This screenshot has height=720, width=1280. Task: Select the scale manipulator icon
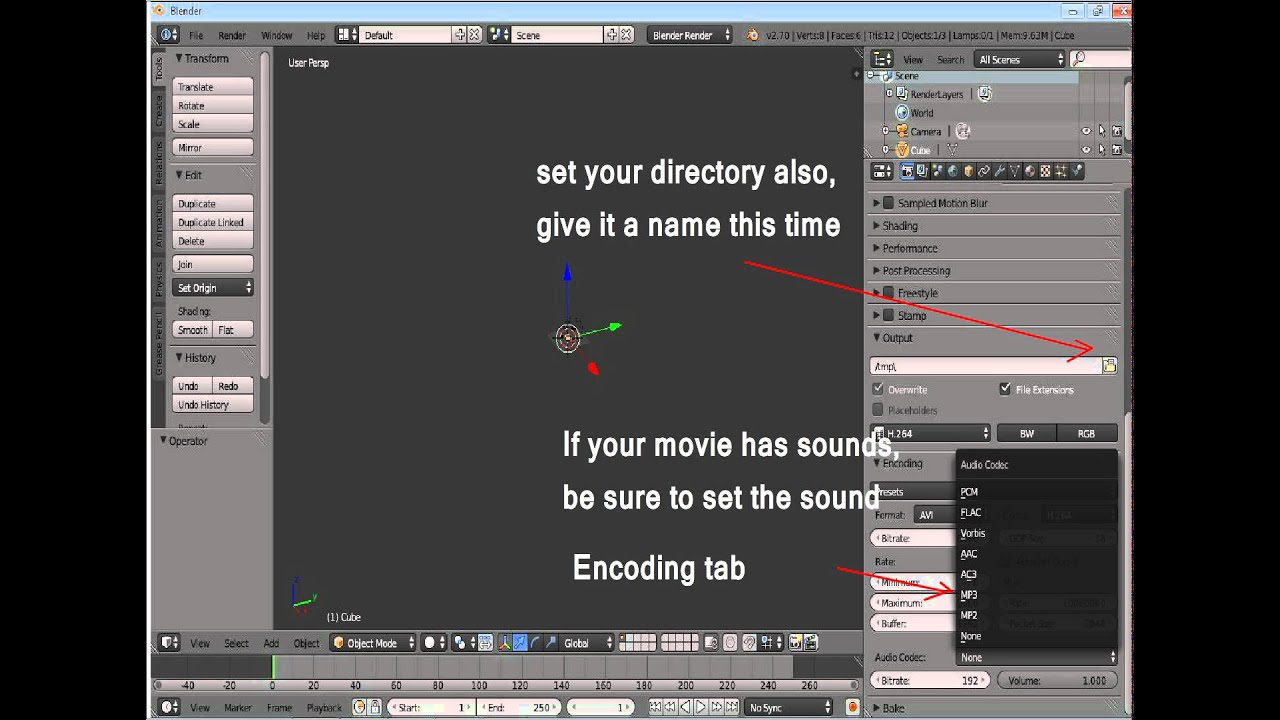tap(551, 643)
